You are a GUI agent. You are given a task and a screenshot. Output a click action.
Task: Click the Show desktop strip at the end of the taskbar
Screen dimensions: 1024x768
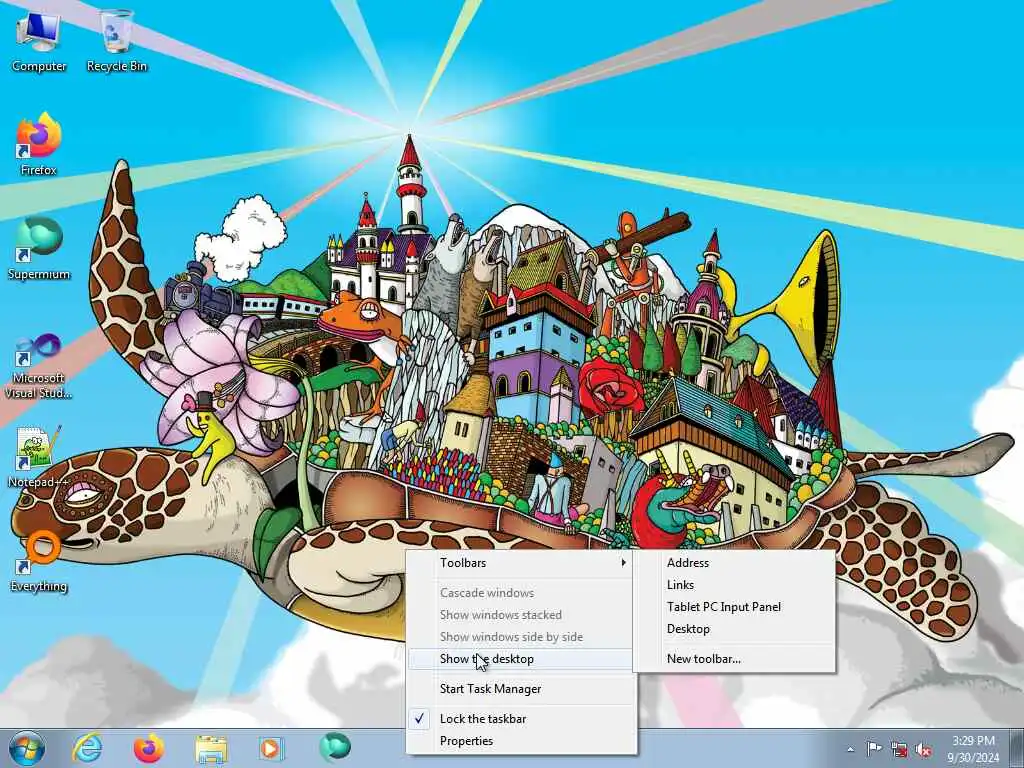click(1017, 748)
